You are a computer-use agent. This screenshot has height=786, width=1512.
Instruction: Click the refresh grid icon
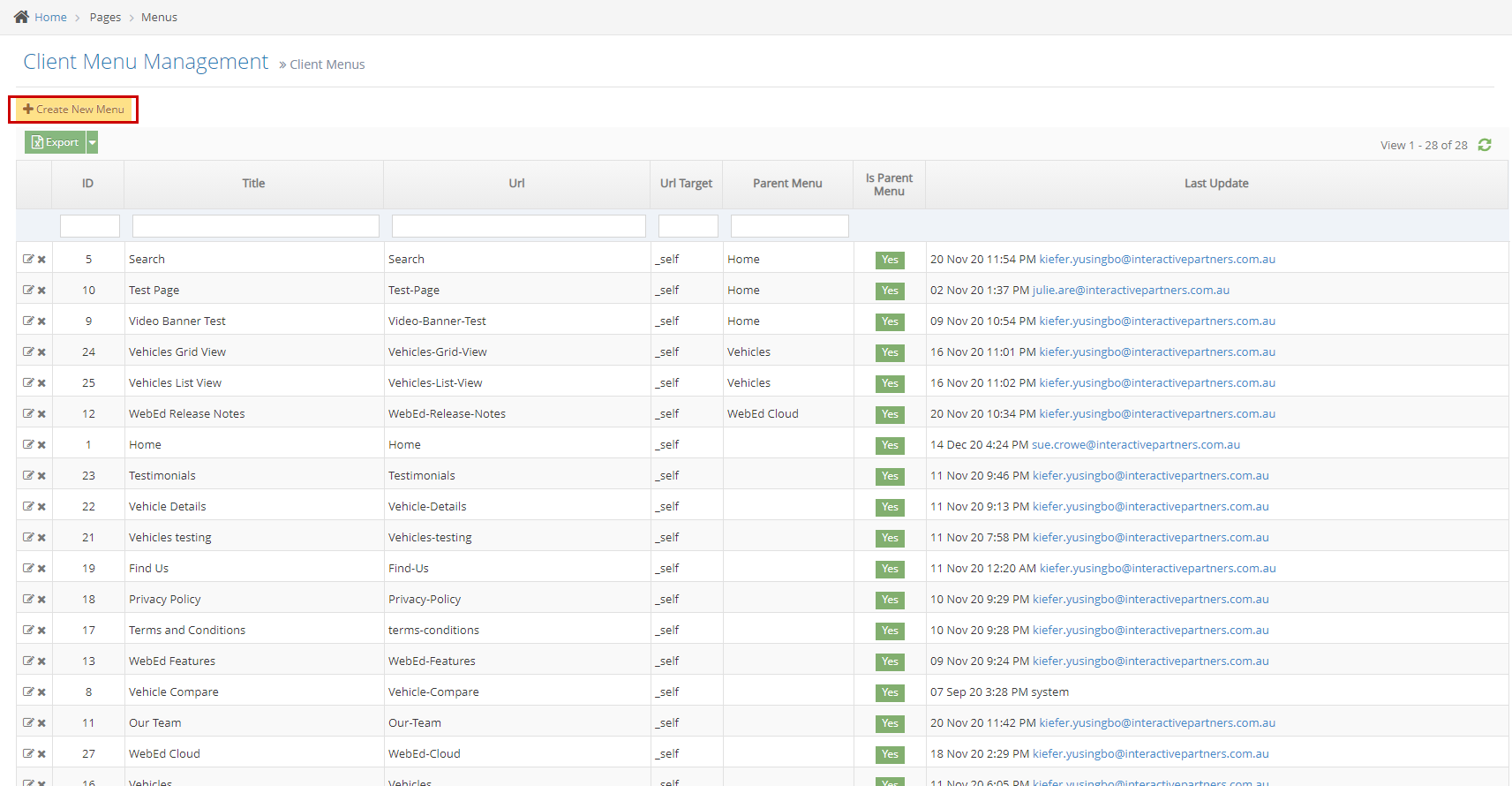coord(1485,145)
